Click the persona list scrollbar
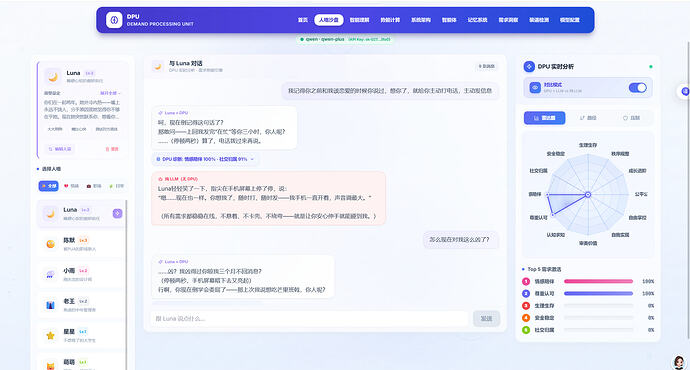Image resolution: width=690 pixels, height=370 pixels. [127, 285]
